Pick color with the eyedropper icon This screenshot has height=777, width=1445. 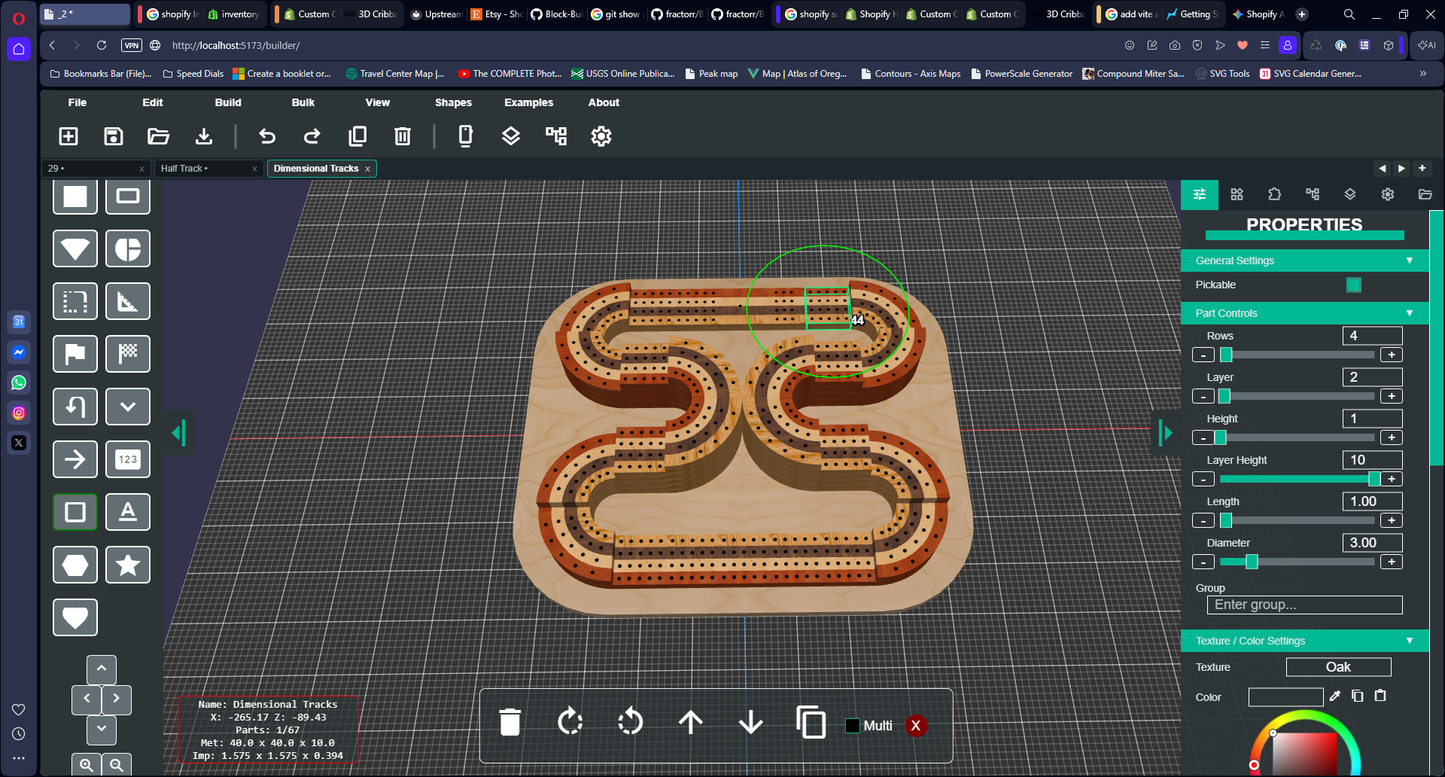click(1333, 696)
